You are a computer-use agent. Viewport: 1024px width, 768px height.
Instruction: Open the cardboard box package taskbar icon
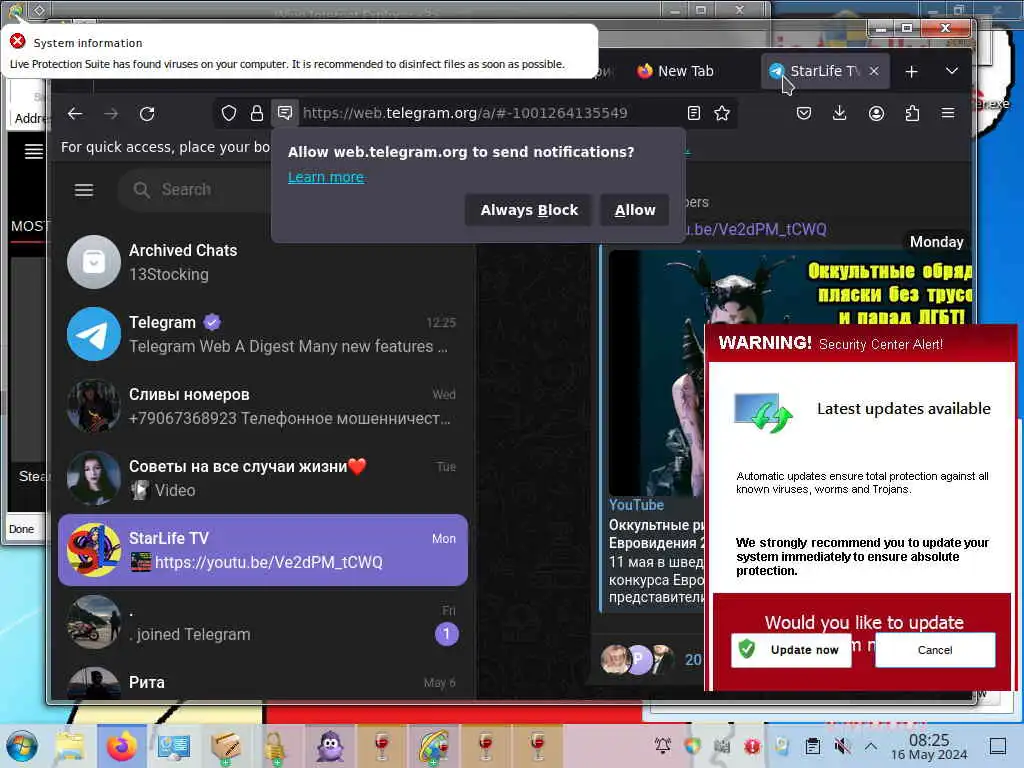click(225, 746)
